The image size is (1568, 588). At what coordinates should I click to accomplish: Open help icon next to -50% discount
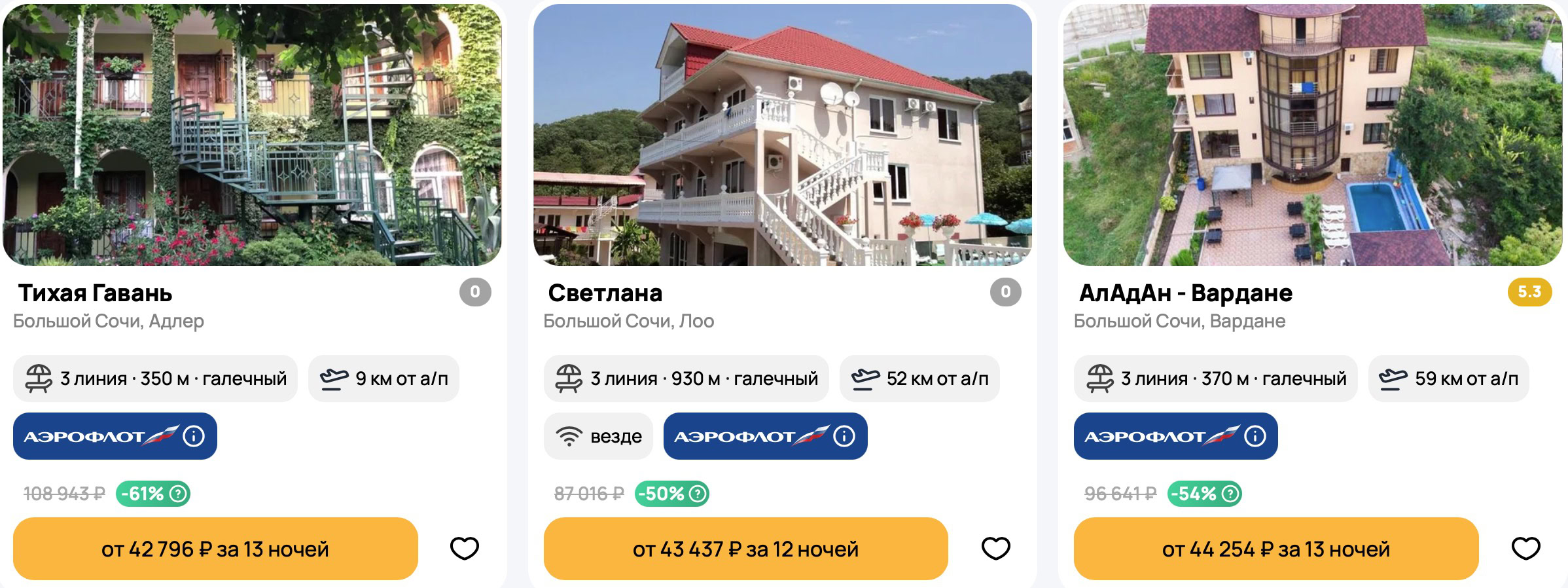698,494
